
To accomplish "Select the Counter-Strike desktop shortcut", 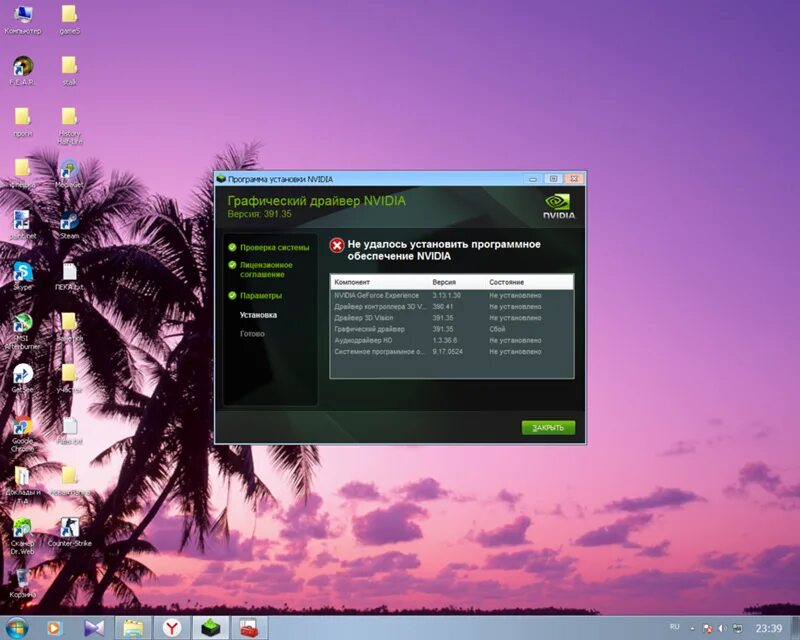I will 69,532.
